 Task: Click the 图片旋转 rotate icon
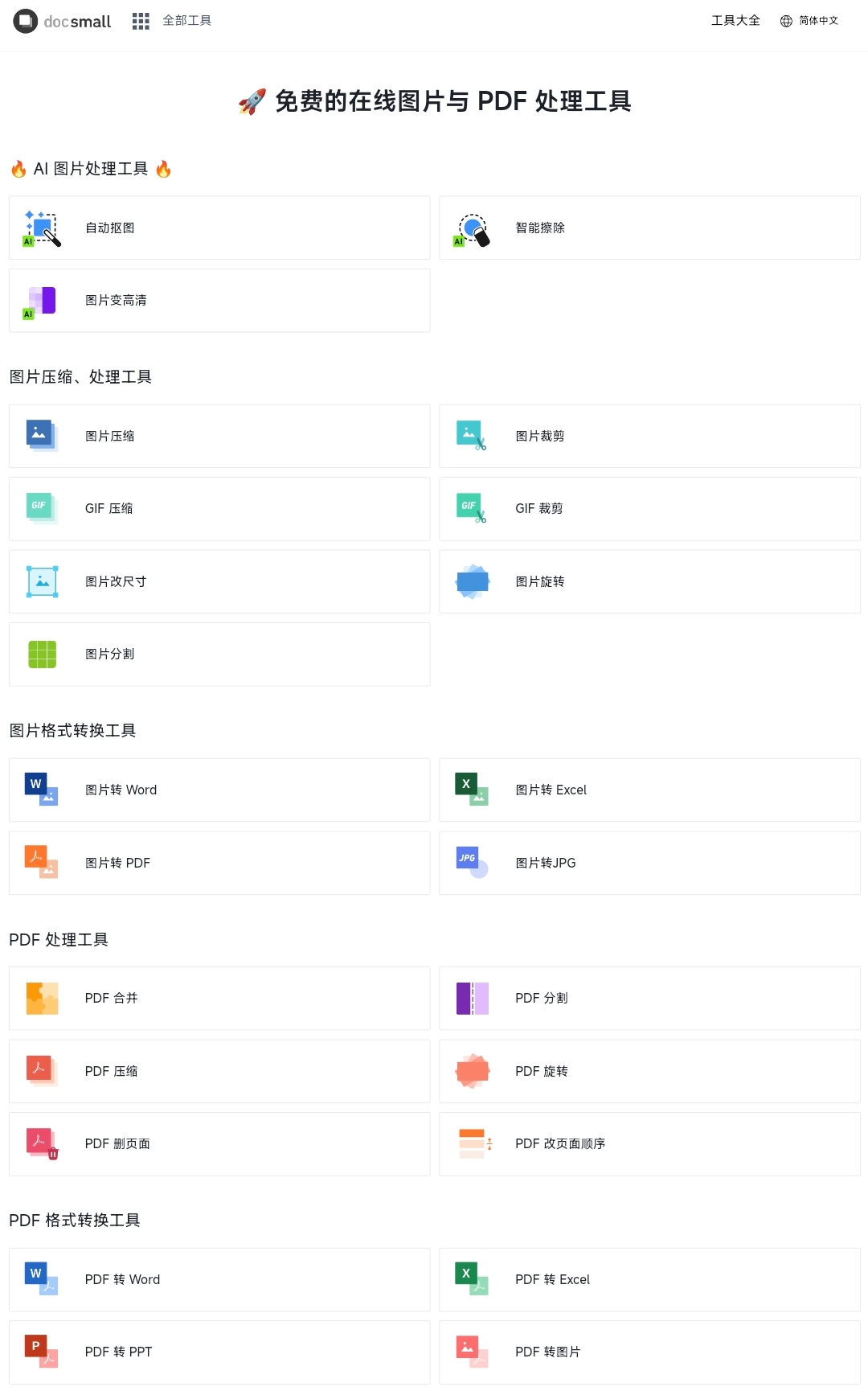coord(473,581)
